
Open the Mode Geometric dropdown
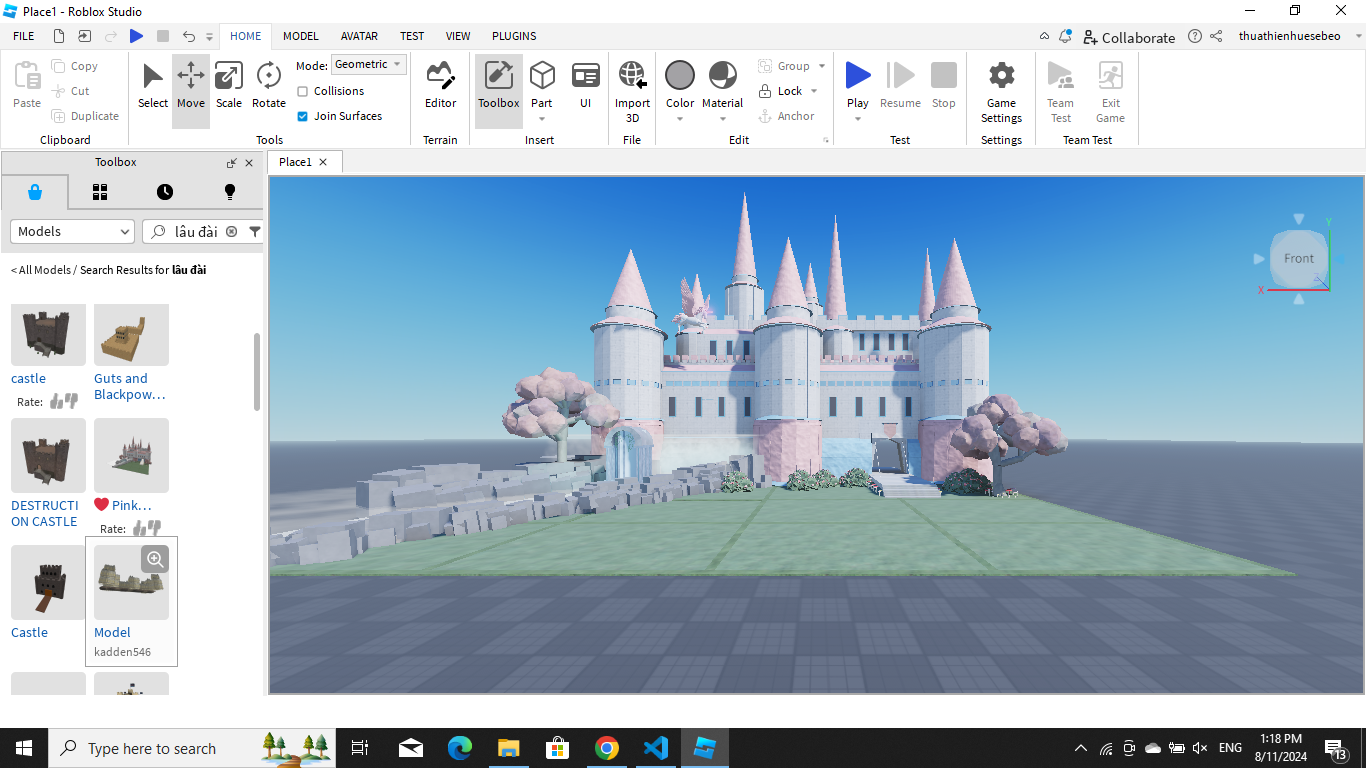pyautogui.click(x=368, y=64)
